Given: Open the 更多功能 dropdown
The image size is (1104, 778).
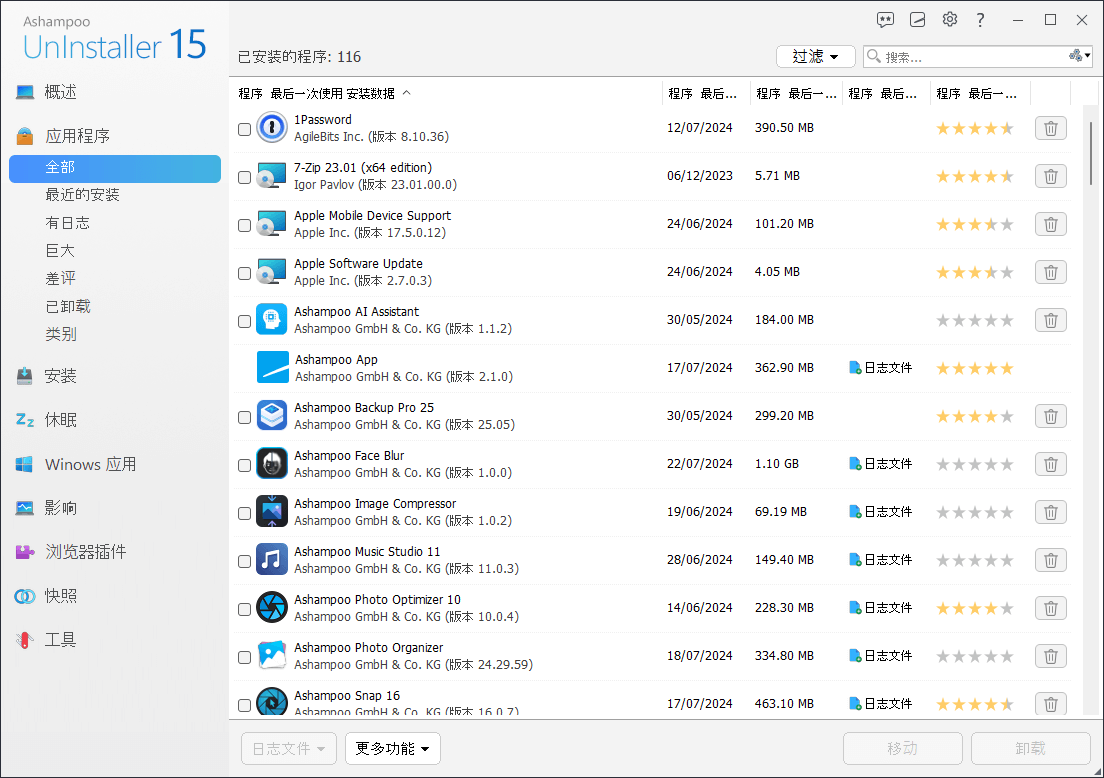Looking at the screenshot, I should (x=393, y=748).
